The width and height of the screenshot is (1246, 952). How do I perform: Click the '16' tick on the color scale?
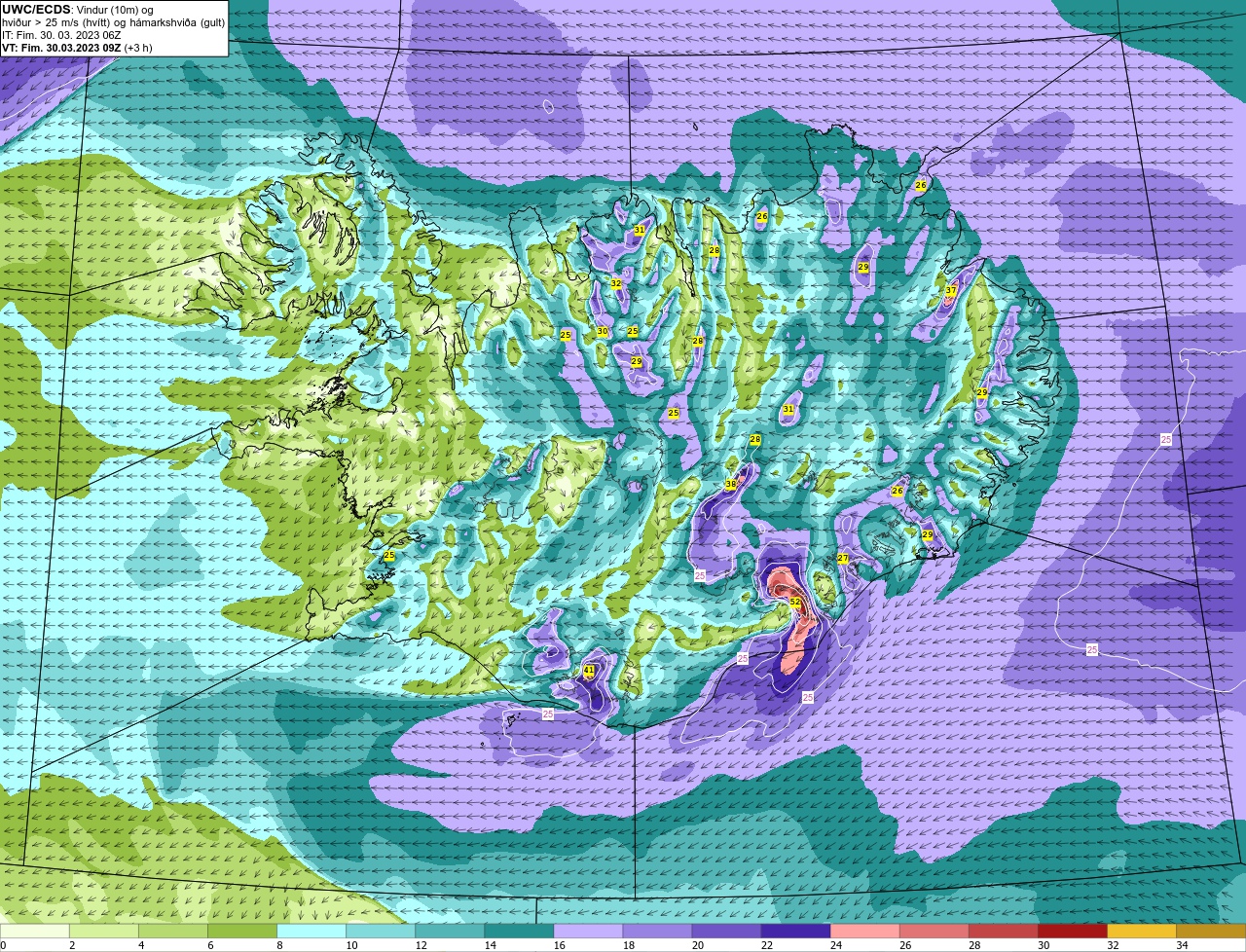pyautogui.click(x=560, y=945)
